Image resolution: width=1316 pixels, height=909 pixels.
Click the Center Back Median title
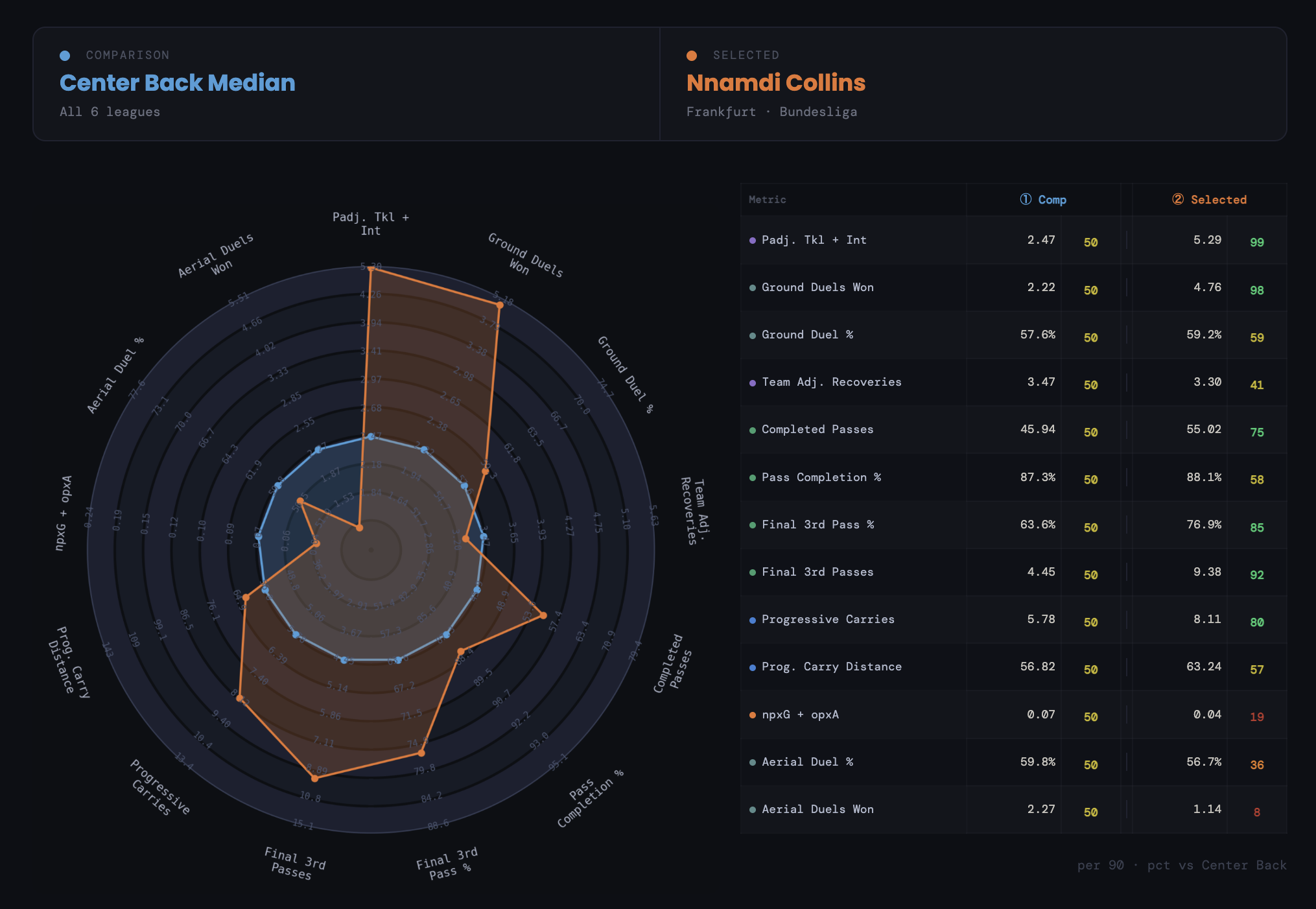pyautogui.click(x=177, y=83)
